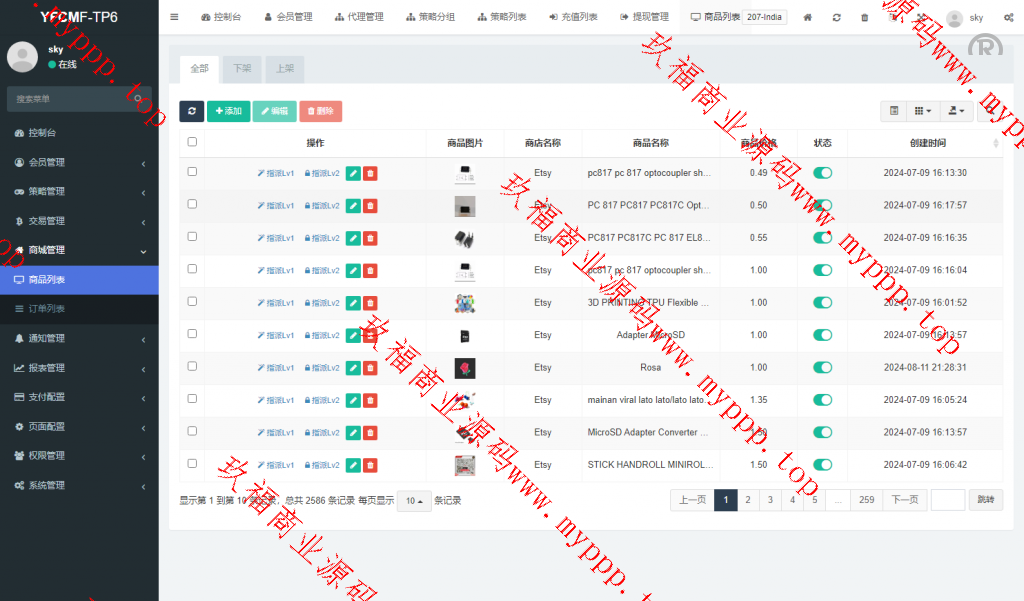Click red delete icon for the Adapter MicroSD row
Screen dimensions: 1024x601
click(370, 336)
